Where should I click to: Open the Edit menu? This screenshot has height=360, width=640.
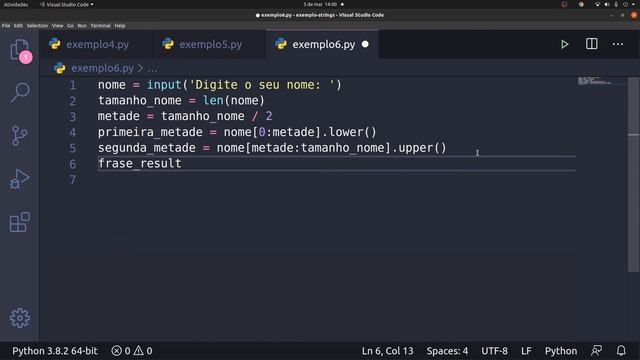[18, 25]
